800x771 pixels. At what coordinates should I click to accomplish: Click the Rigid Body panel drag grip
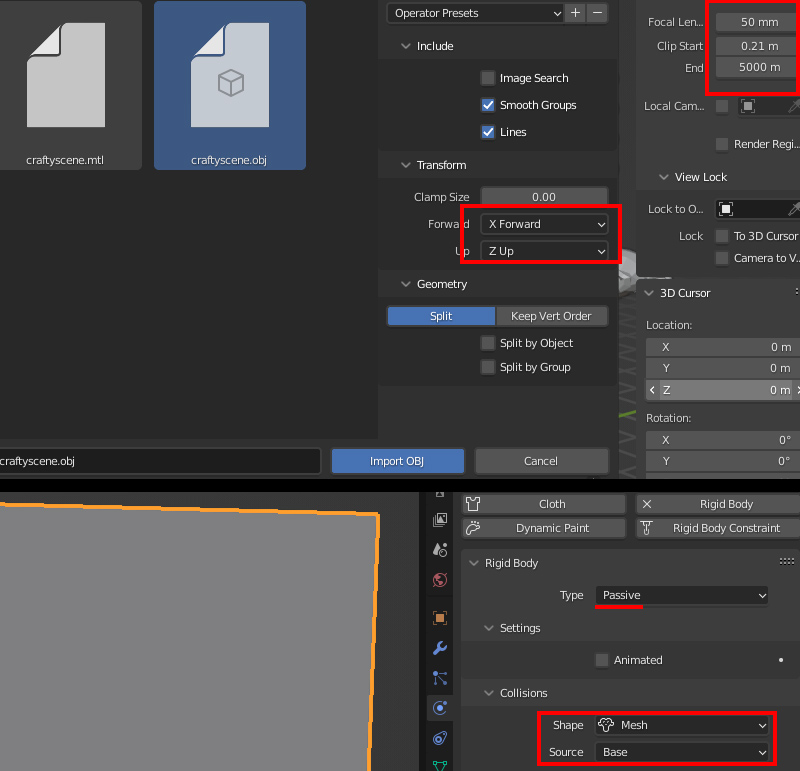click(x=786, y=562)
